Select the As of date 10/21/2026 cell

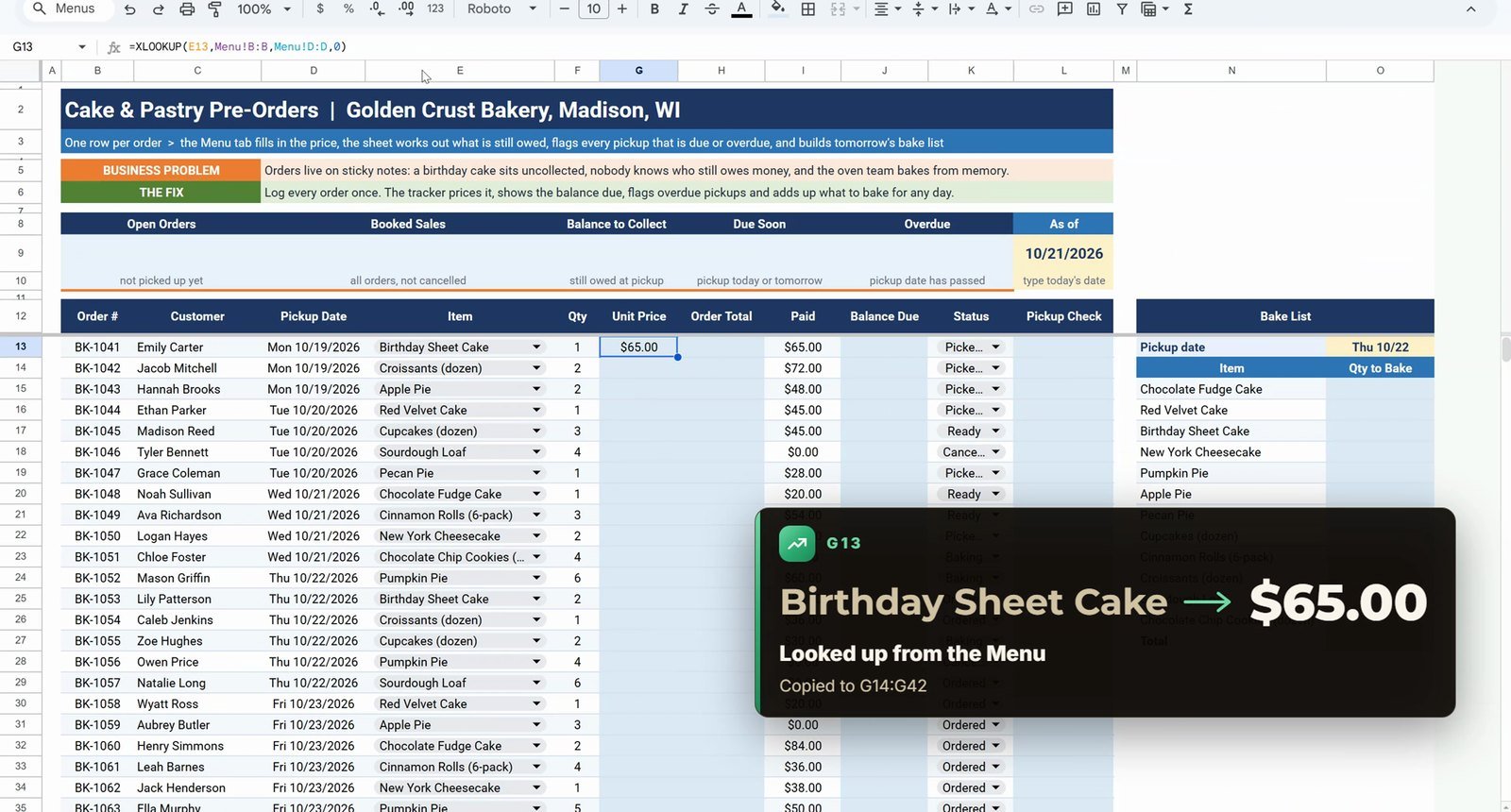click(x=1063, y=253)
